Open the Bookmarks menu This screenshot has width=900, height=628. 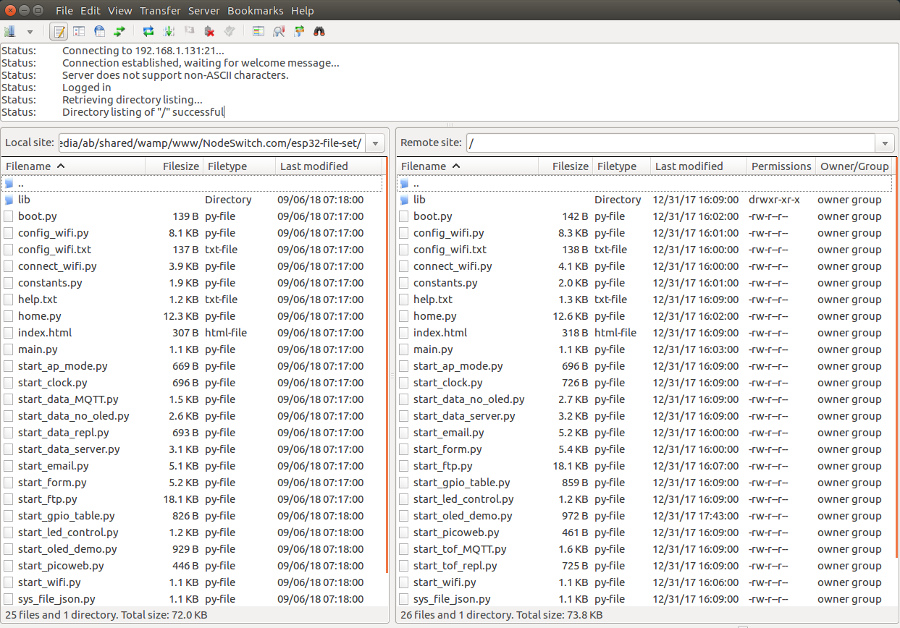[255, 10]
